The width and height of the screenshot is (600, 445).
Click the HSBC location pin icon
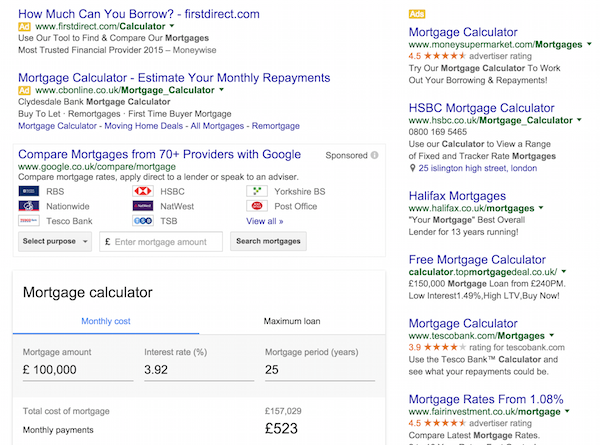click(412, 168)
